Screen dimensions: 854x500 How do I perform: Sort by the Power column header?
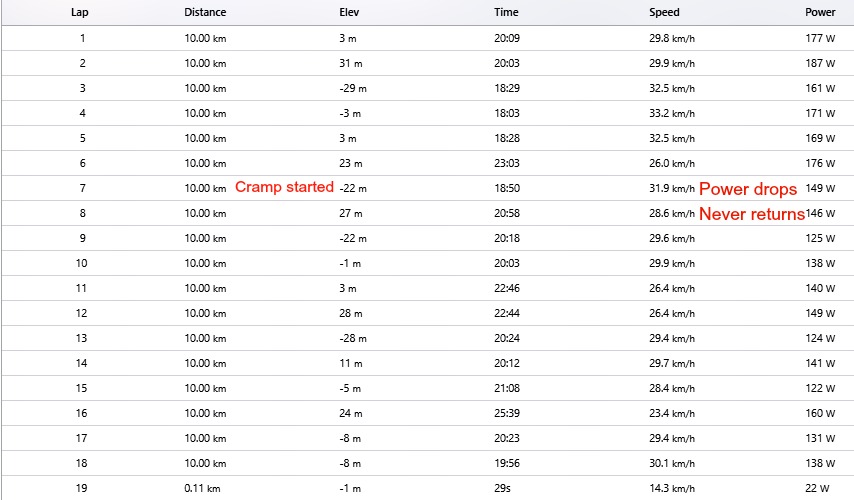click(x=820, y=13)
